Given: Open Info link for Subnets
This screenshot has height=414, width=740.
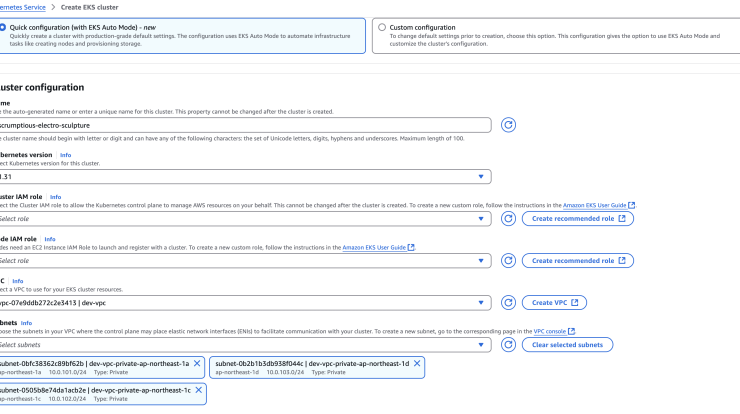Looking at the screenshot, I should click(x=26, y=323).
